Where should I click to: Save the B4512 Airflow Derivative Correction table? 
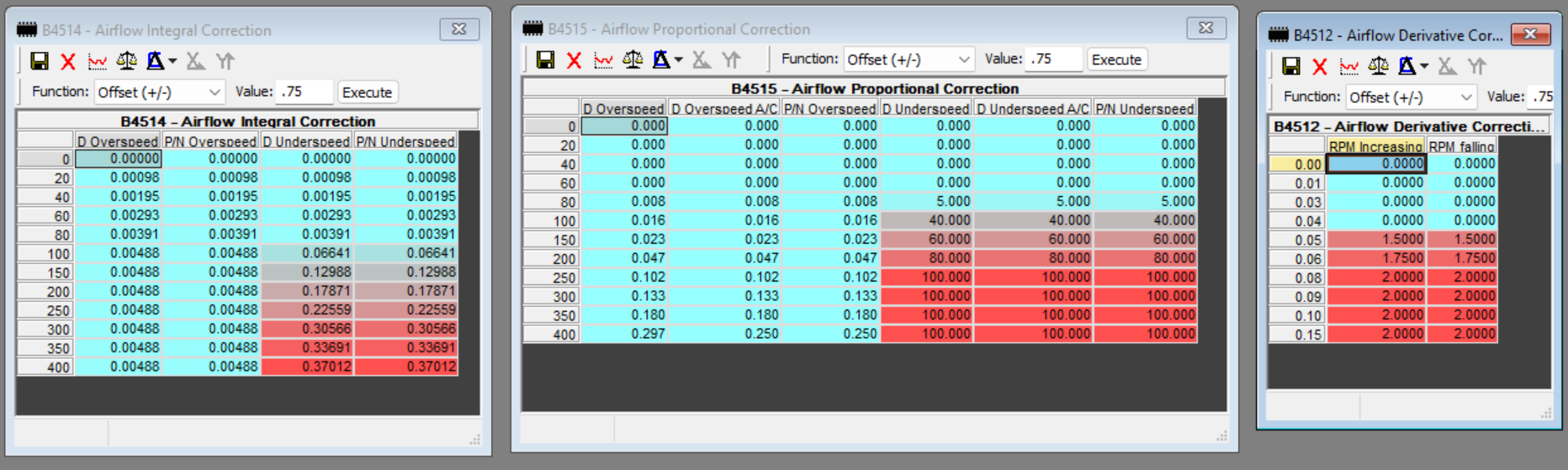click(x=1291, y=66)
